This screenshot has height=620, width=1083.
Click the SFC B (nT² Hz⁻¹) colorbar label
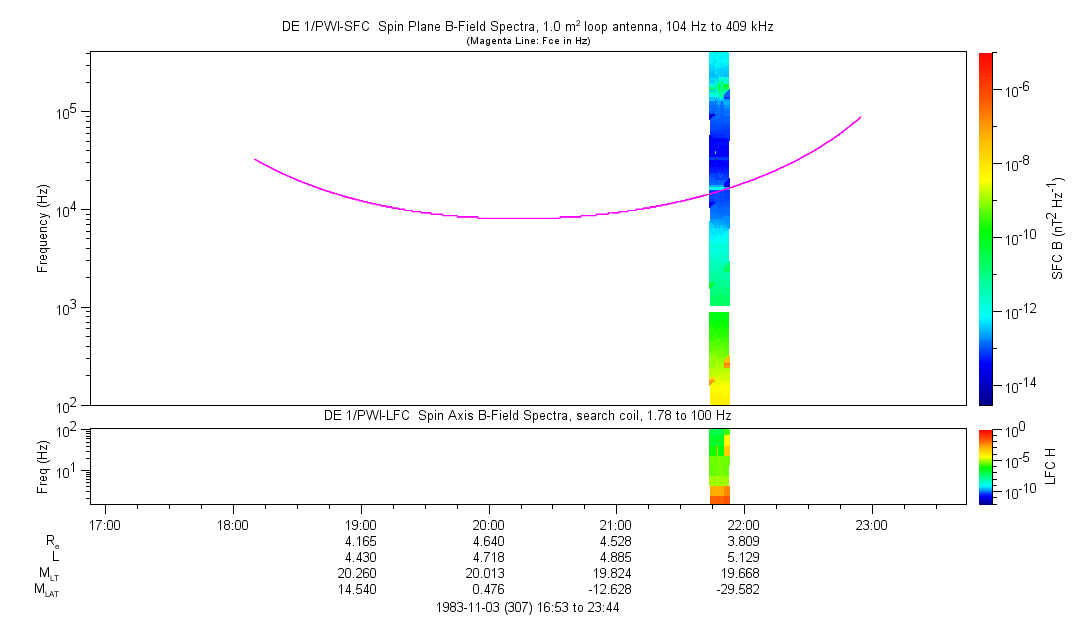pos(1057,228)
